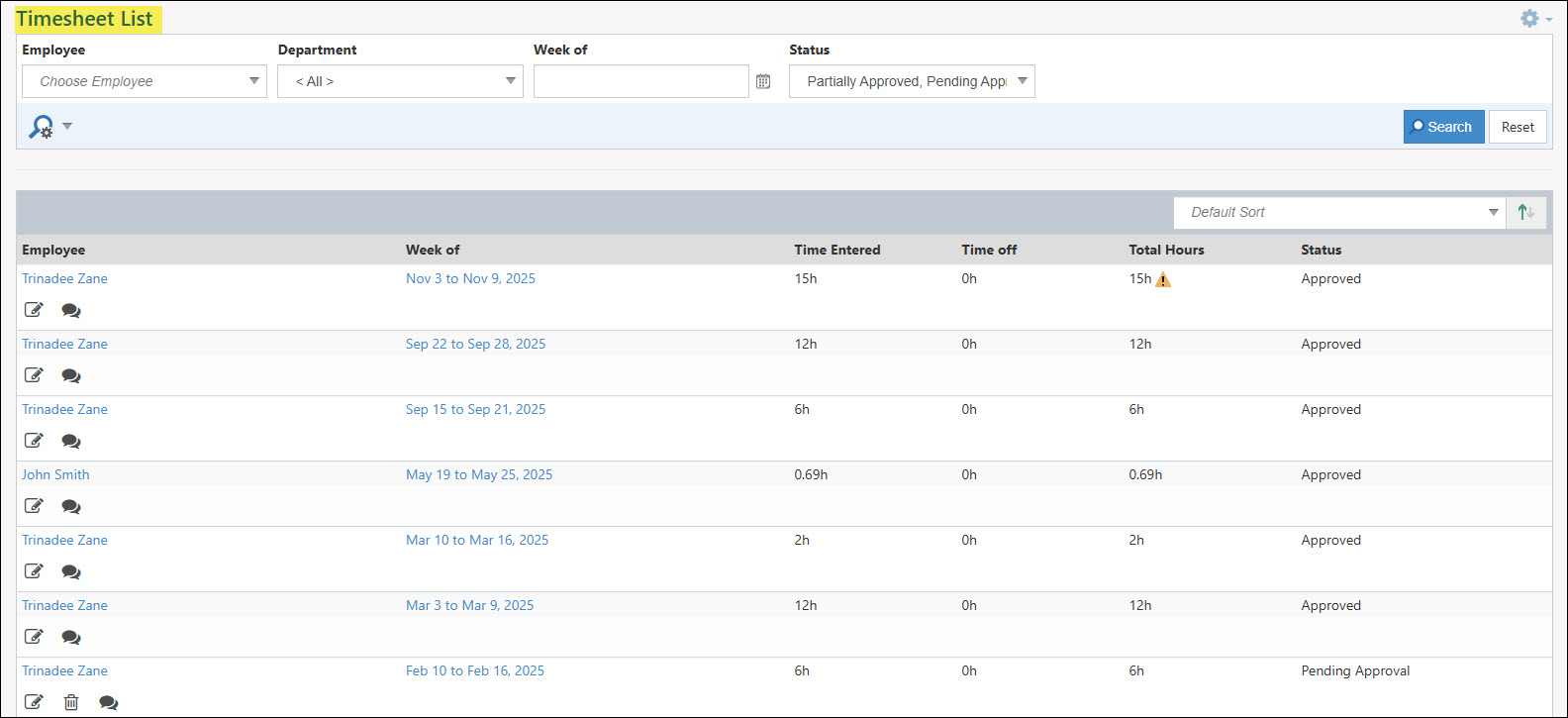Open comments for Feb 10 to Feb 16 timesheet

[x=109, y=702]
